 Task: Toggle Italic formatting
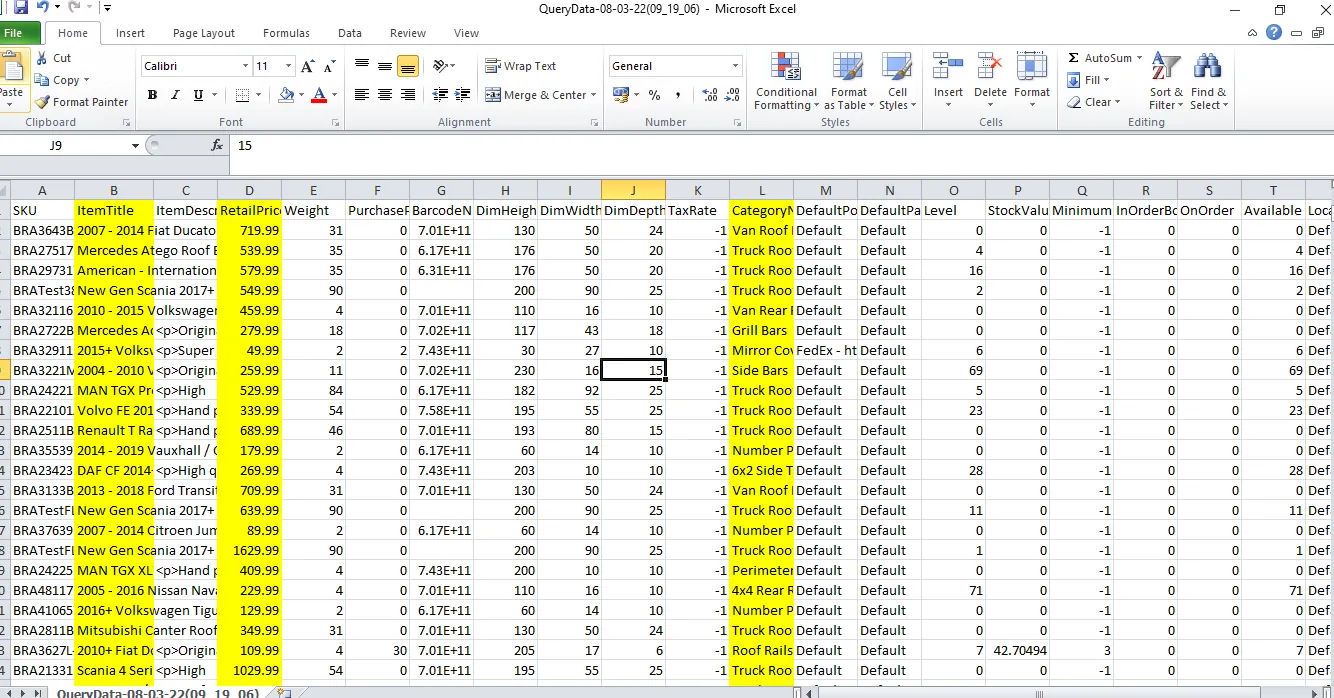pos(176,95)
